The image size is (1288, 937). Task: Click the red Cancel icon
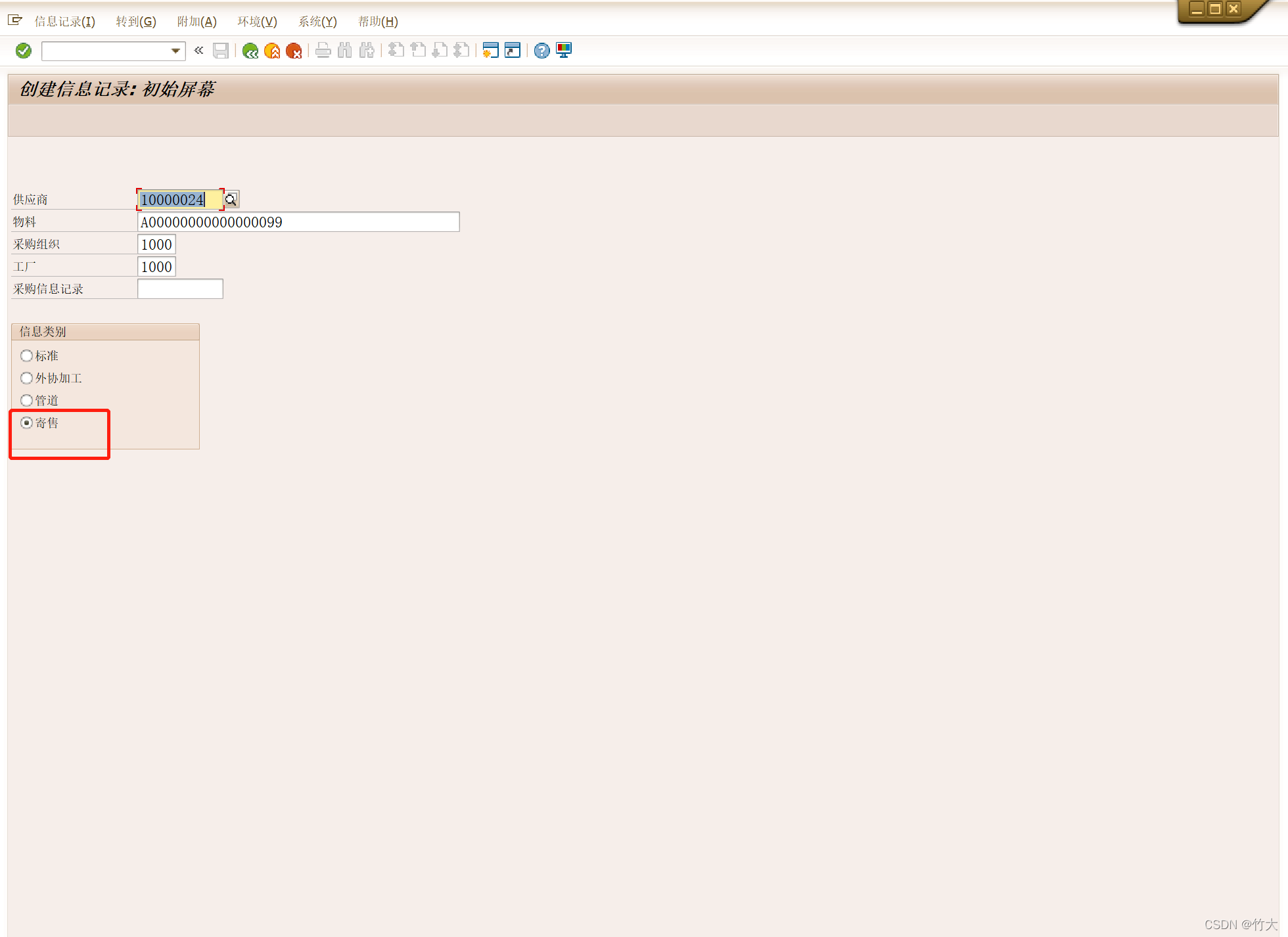(294, 51)
